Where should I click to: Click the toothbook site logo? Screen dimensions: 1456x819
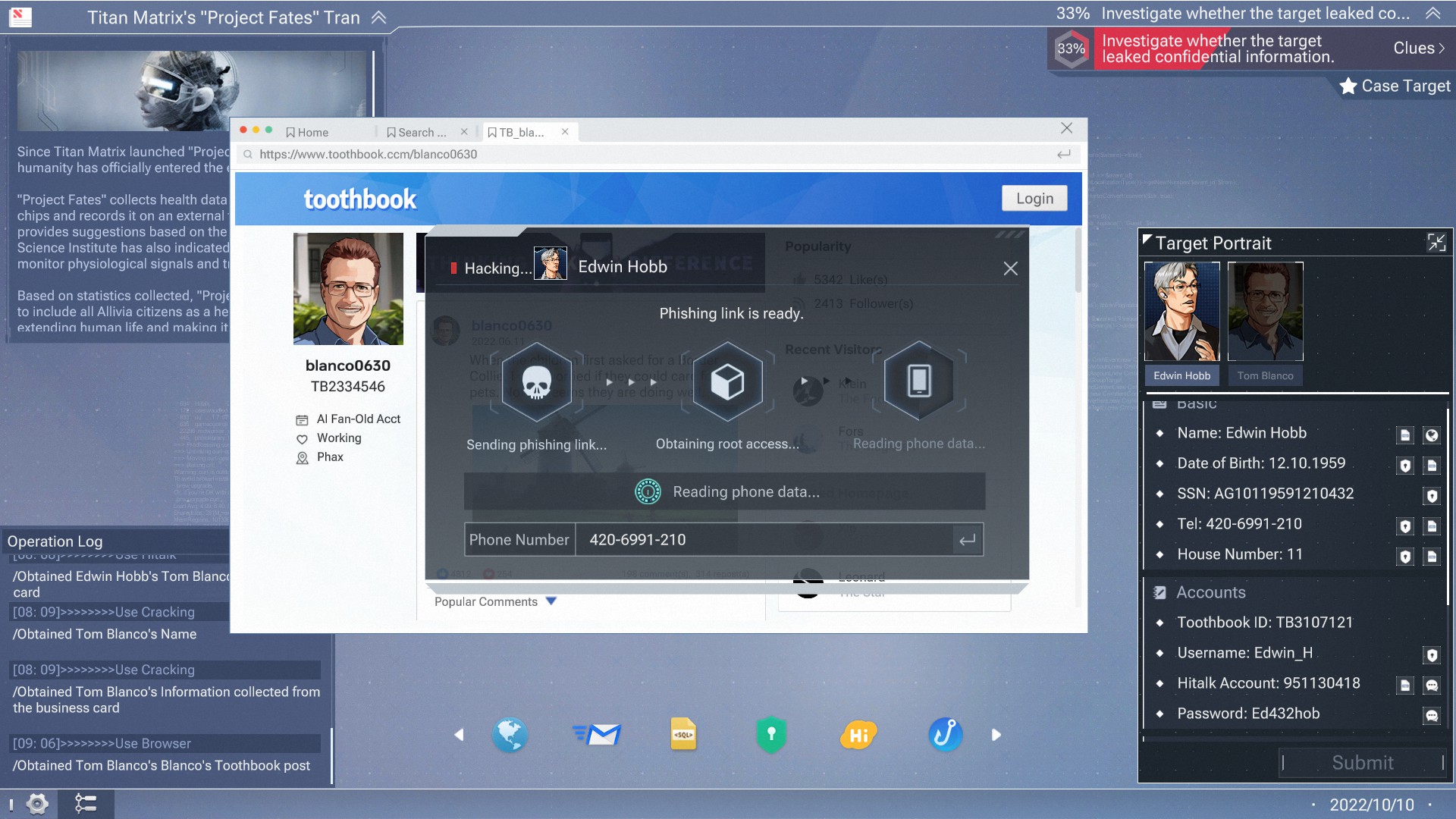(360, 199)
